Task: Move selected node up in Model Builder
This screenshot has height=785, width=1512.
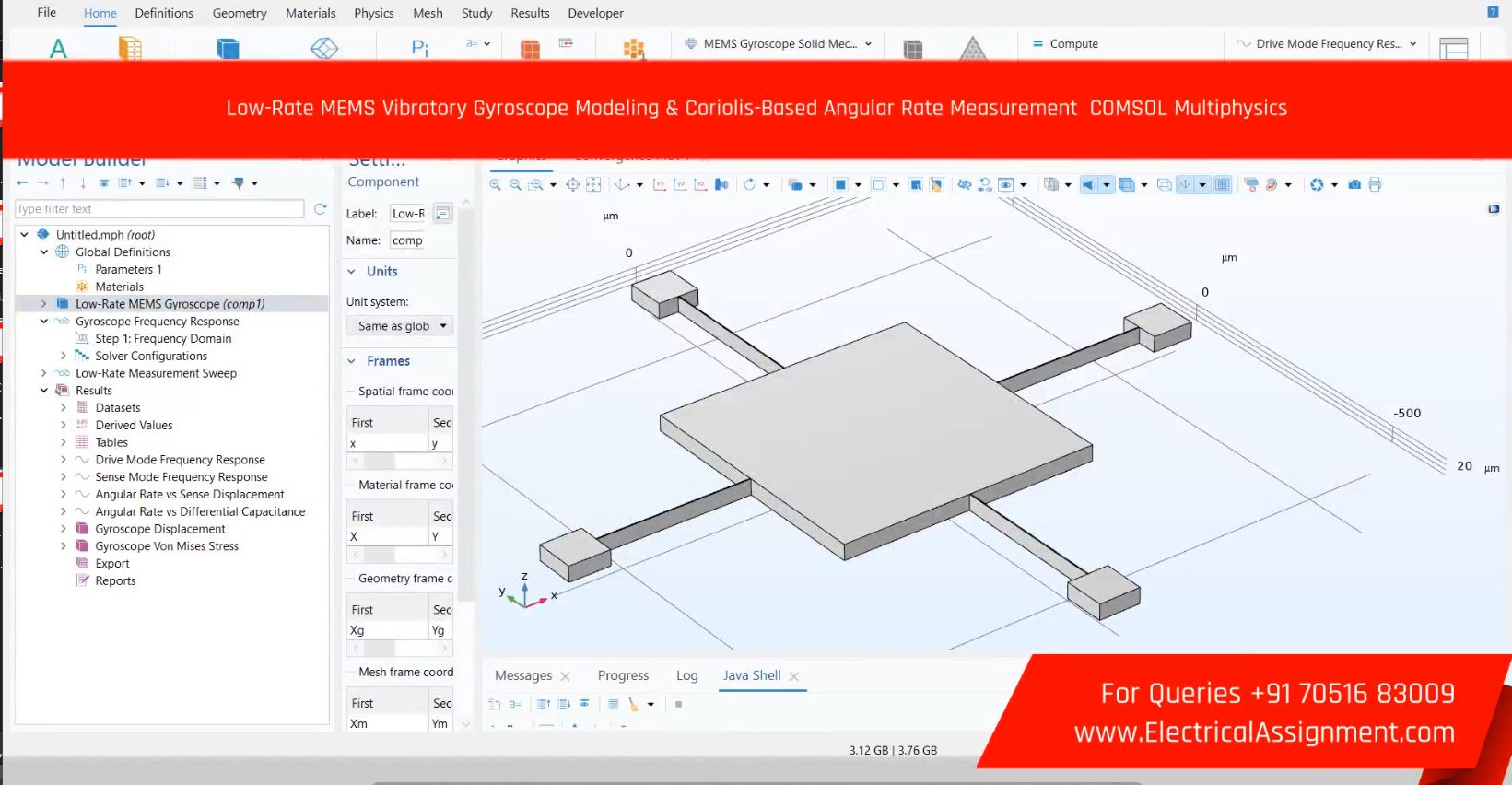Action: 63,183
